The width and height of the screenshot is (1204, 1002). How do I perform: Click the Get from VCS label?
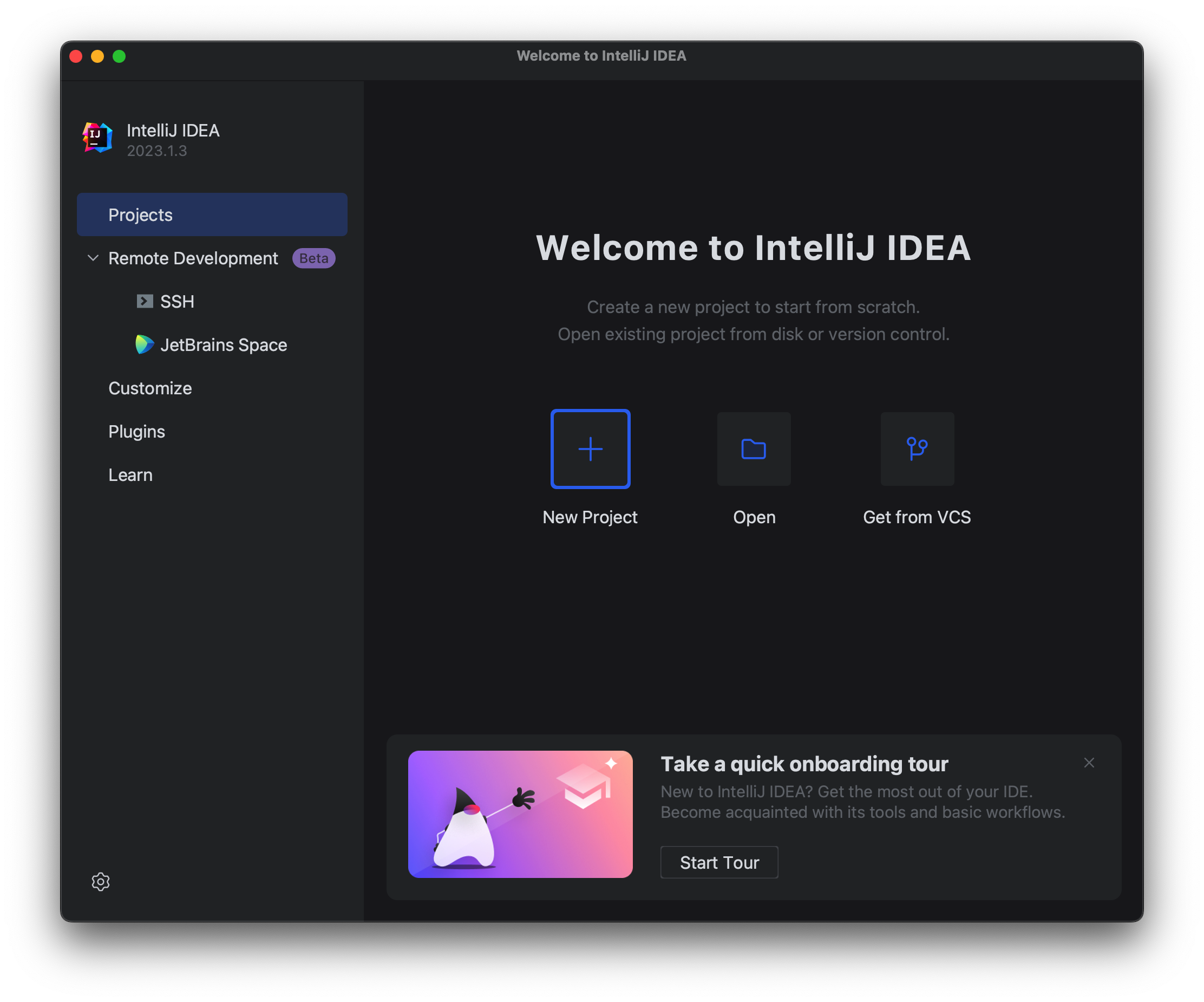pyautogui.click(x=917, y=517)
